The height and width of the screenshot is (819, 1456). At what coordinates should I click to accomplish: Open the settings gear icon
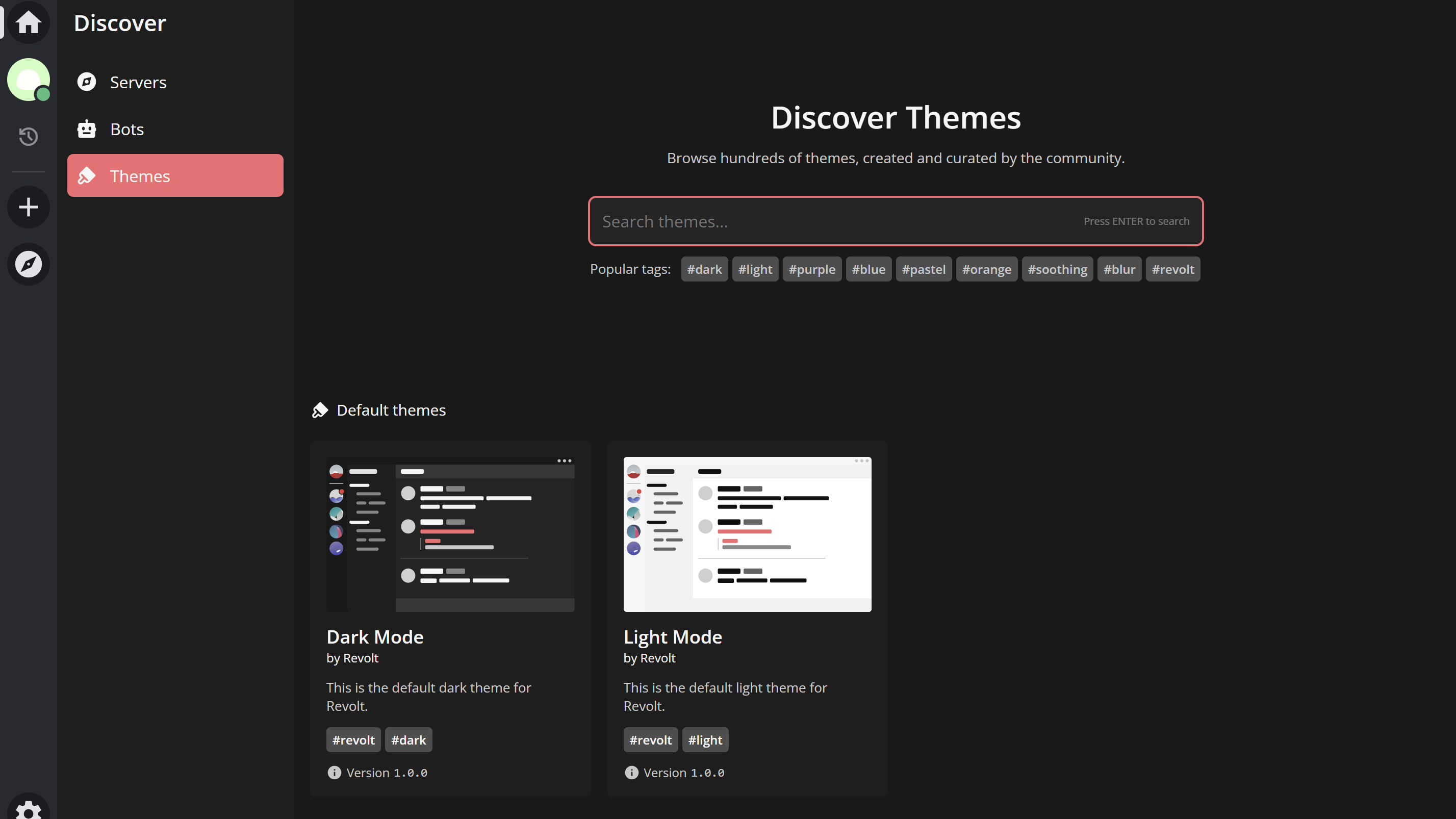[x=28, y=809]
